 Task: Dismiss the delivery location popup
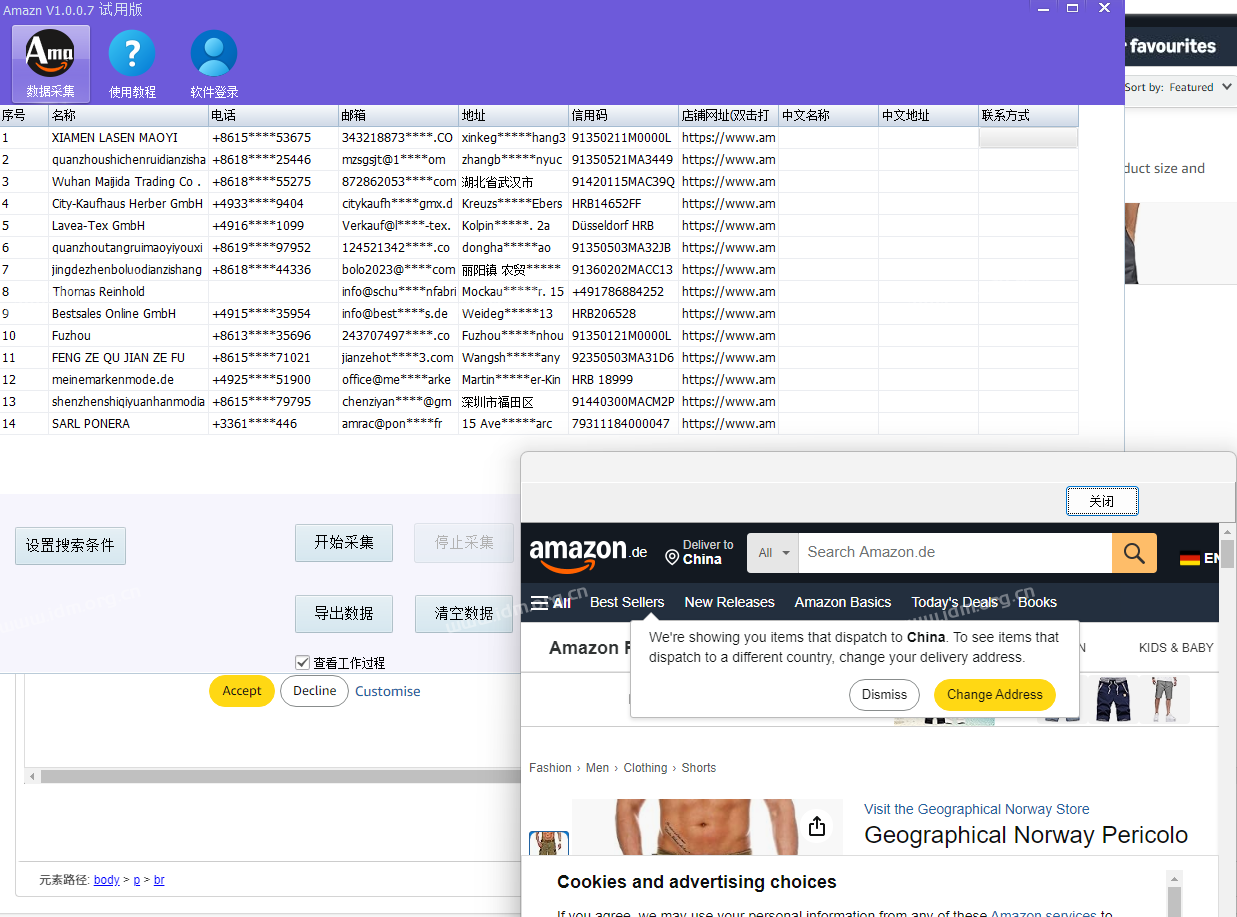884,695
